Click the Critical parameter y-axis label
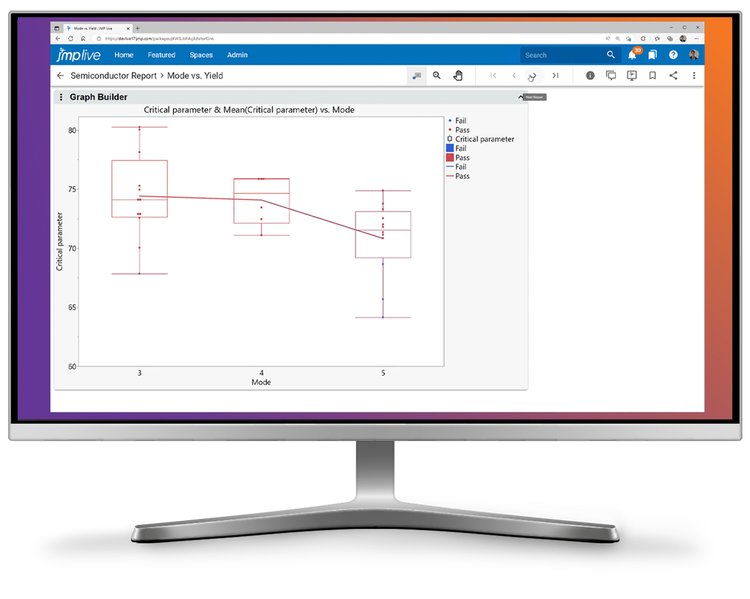 (x=59, y=242)
